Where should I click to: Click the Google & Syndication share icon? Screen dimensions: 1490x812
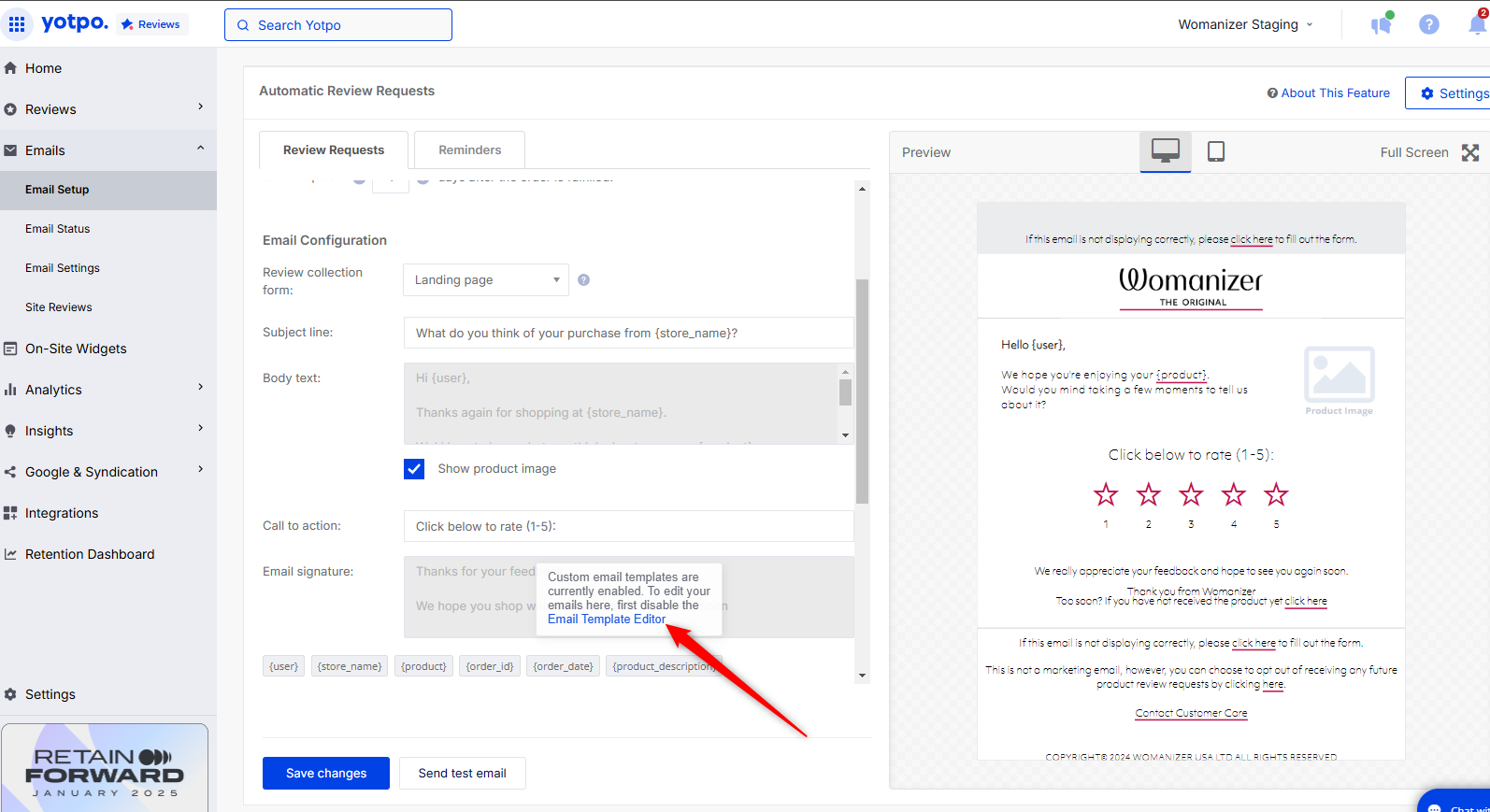(10, 472)
